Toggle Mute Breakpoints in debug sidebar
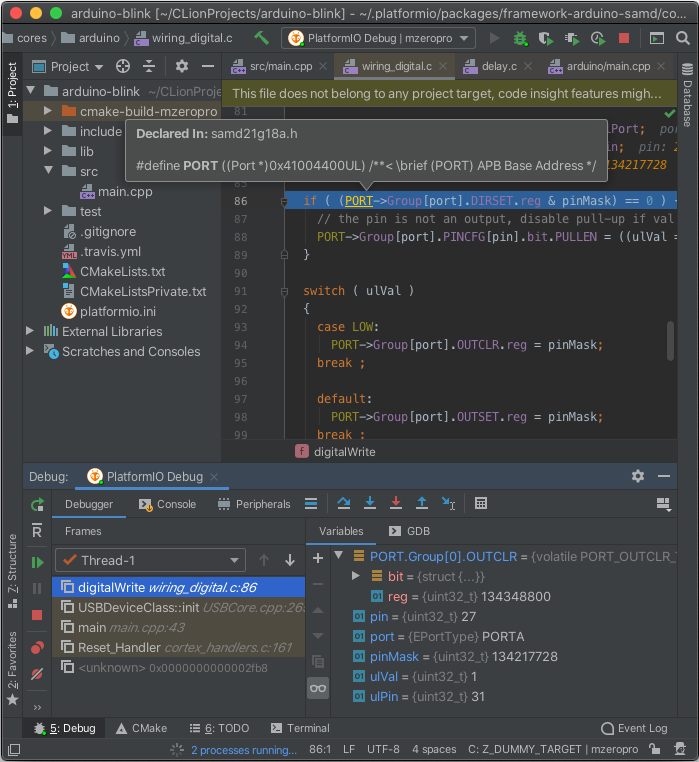Viewport: 699px width, 762px height. (37, 674)
